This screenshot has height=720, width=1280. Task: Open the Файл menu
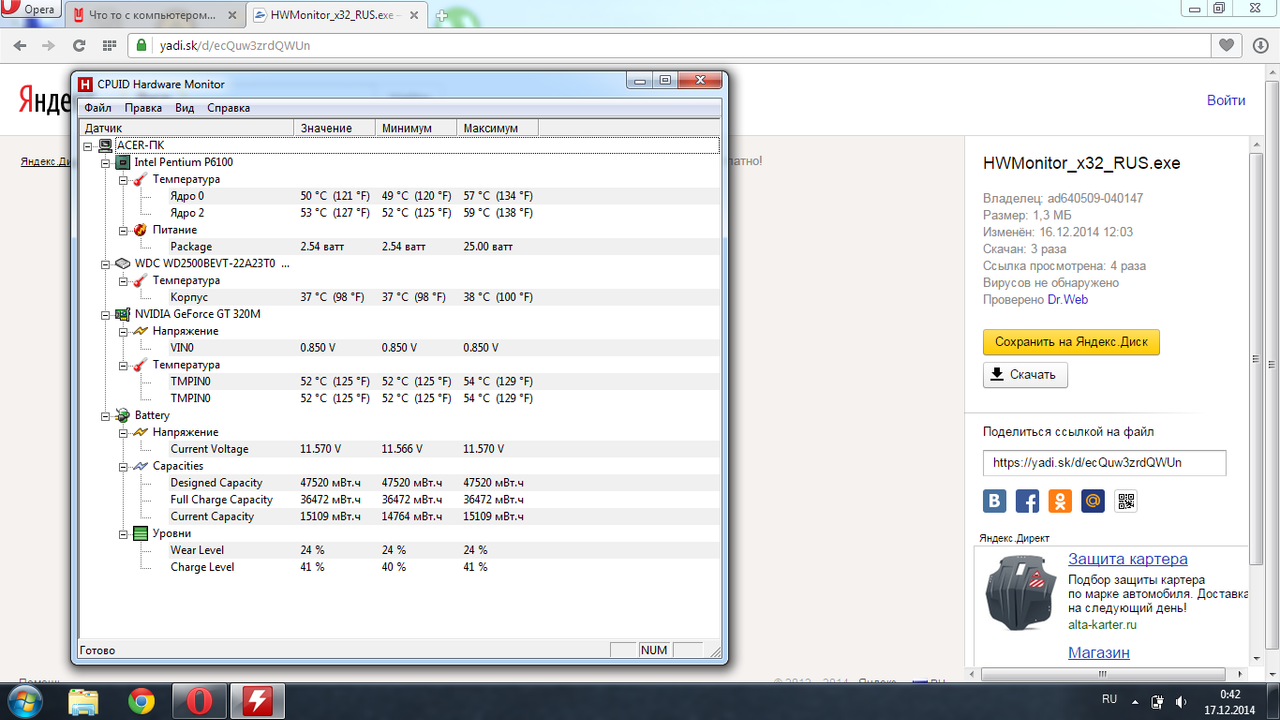98,108
